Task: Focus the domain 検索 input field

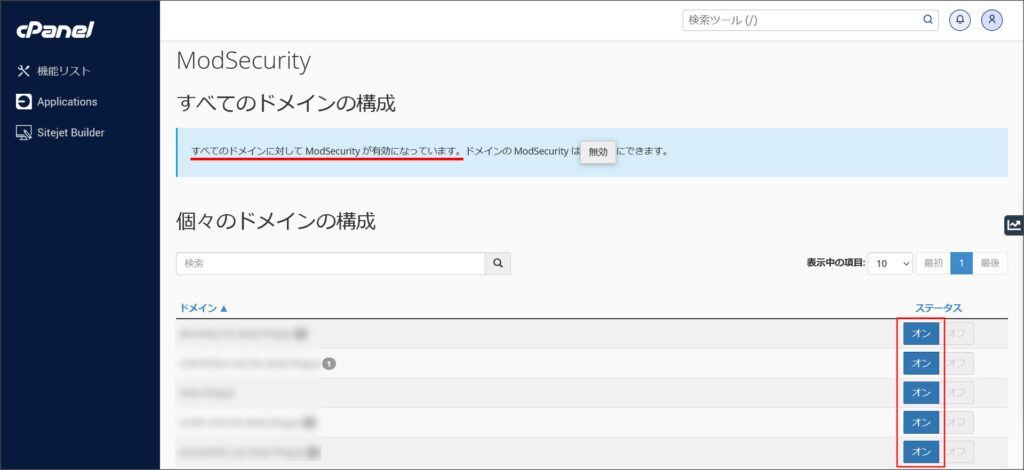Action: point(330,263)
